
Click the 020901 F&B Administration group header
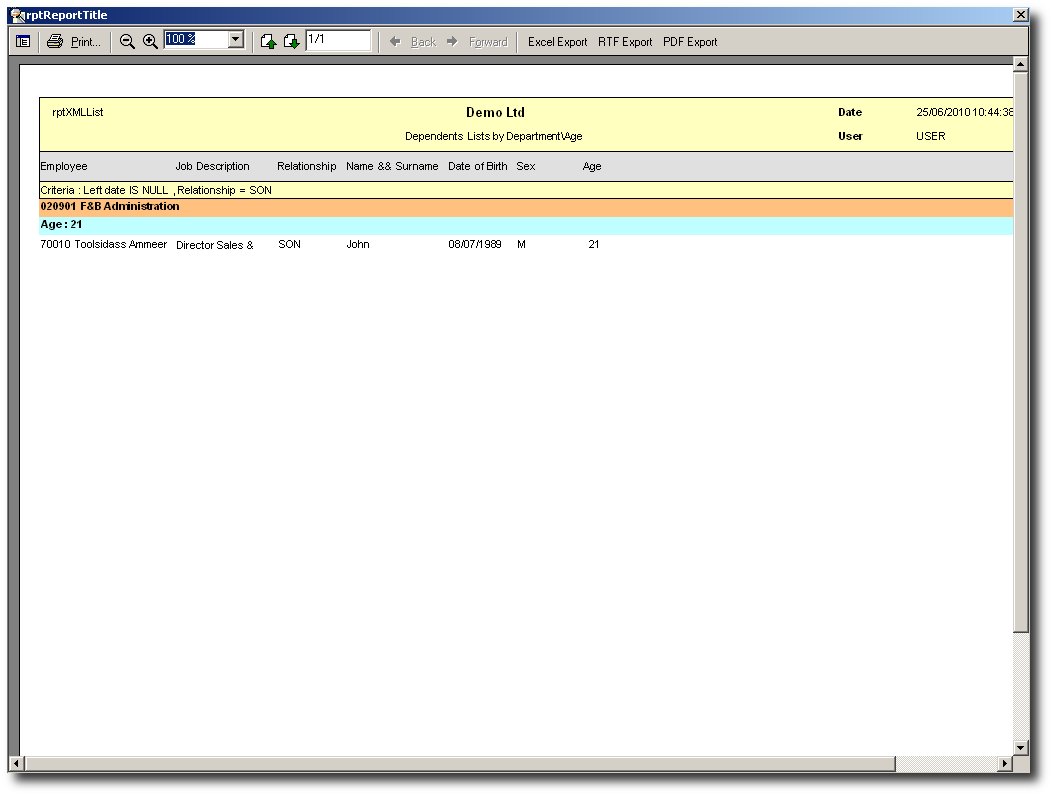(110, 207)
